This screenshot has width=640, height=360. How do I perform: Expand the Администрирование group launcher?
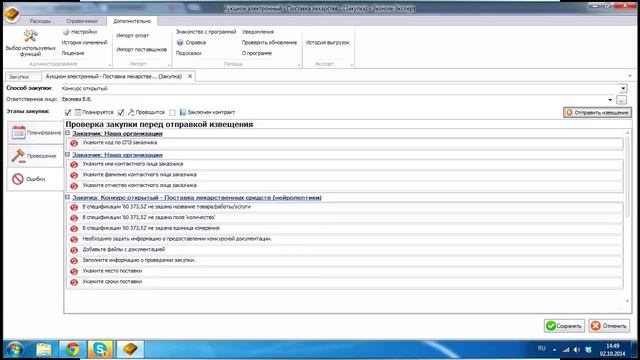pyautogui.click(x=109, y=65)
